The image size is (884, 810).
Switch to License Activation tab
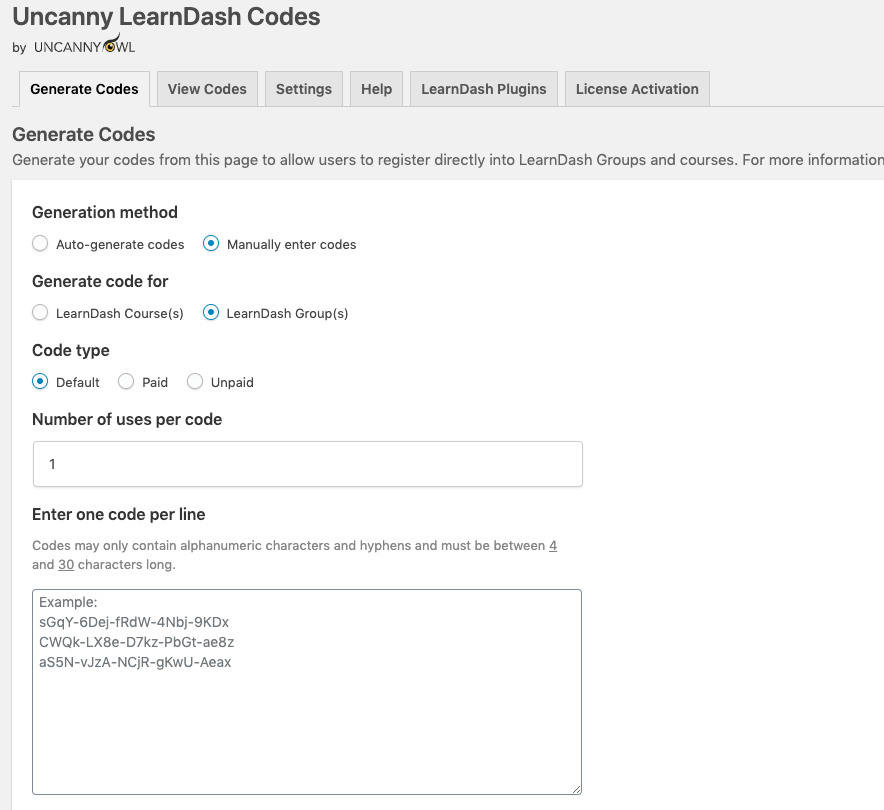pyautogui.click(x=637, y=89)
